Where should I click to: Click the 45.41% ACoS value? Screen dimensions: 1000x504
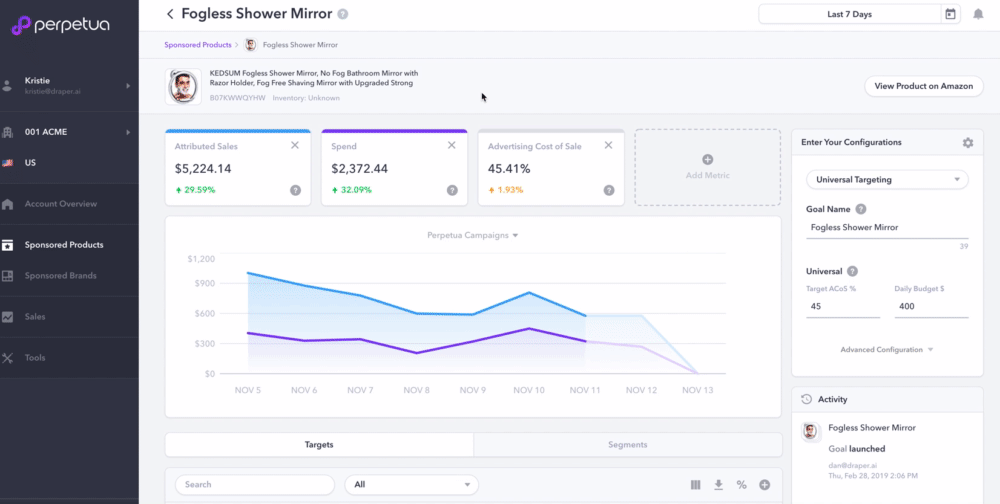(x=510, y=169)
